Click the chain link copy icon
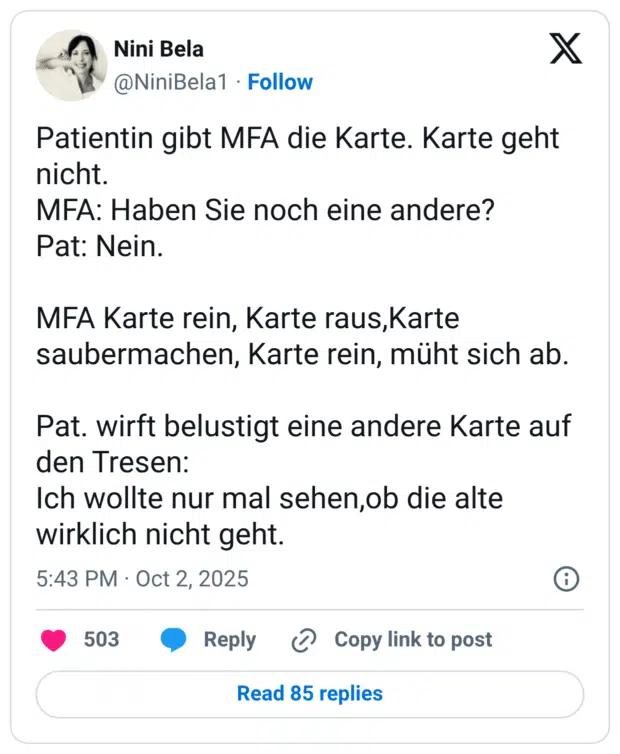Viewport: 620px width, 754px height. pyautogui.click(x=303, y=641)
